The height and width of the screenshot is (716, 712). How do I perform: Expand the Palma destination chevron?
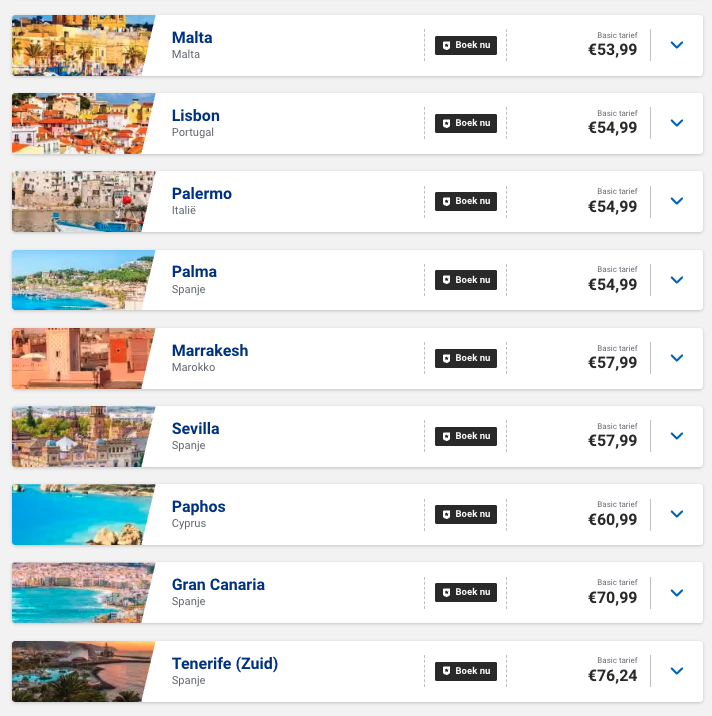click(677, 280)
